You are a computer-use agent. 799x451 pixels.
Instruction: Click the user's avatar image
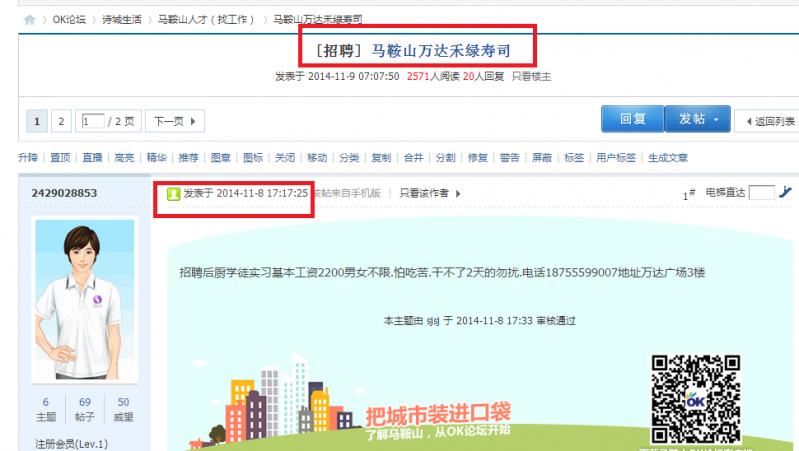point(85,300)
